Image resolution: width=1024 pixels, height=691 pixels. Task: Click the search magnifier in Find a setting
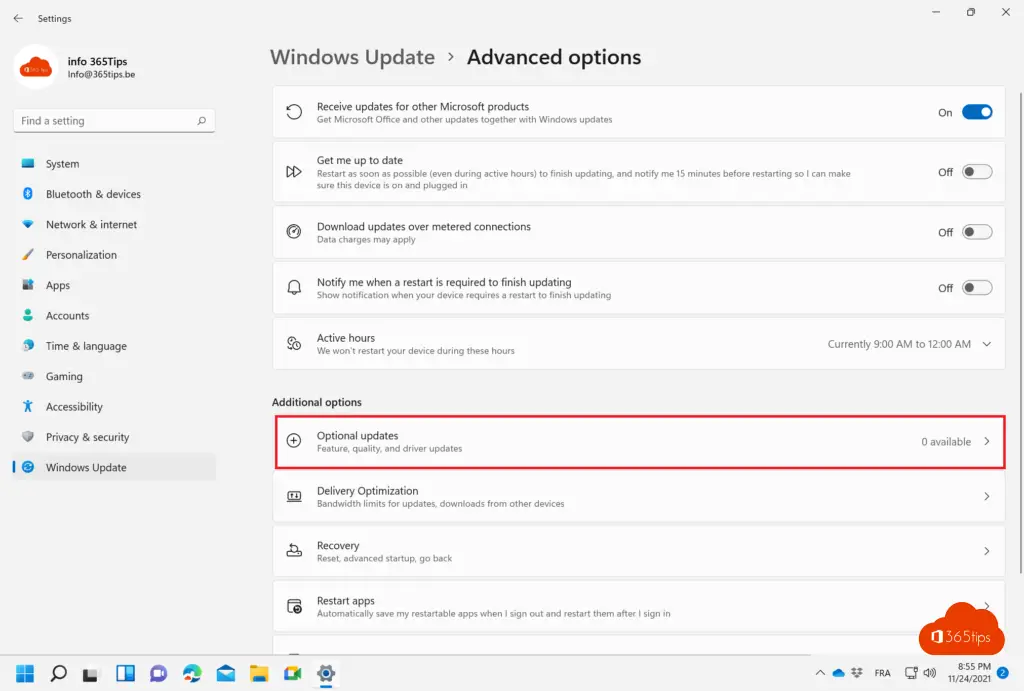pos(201,121)
